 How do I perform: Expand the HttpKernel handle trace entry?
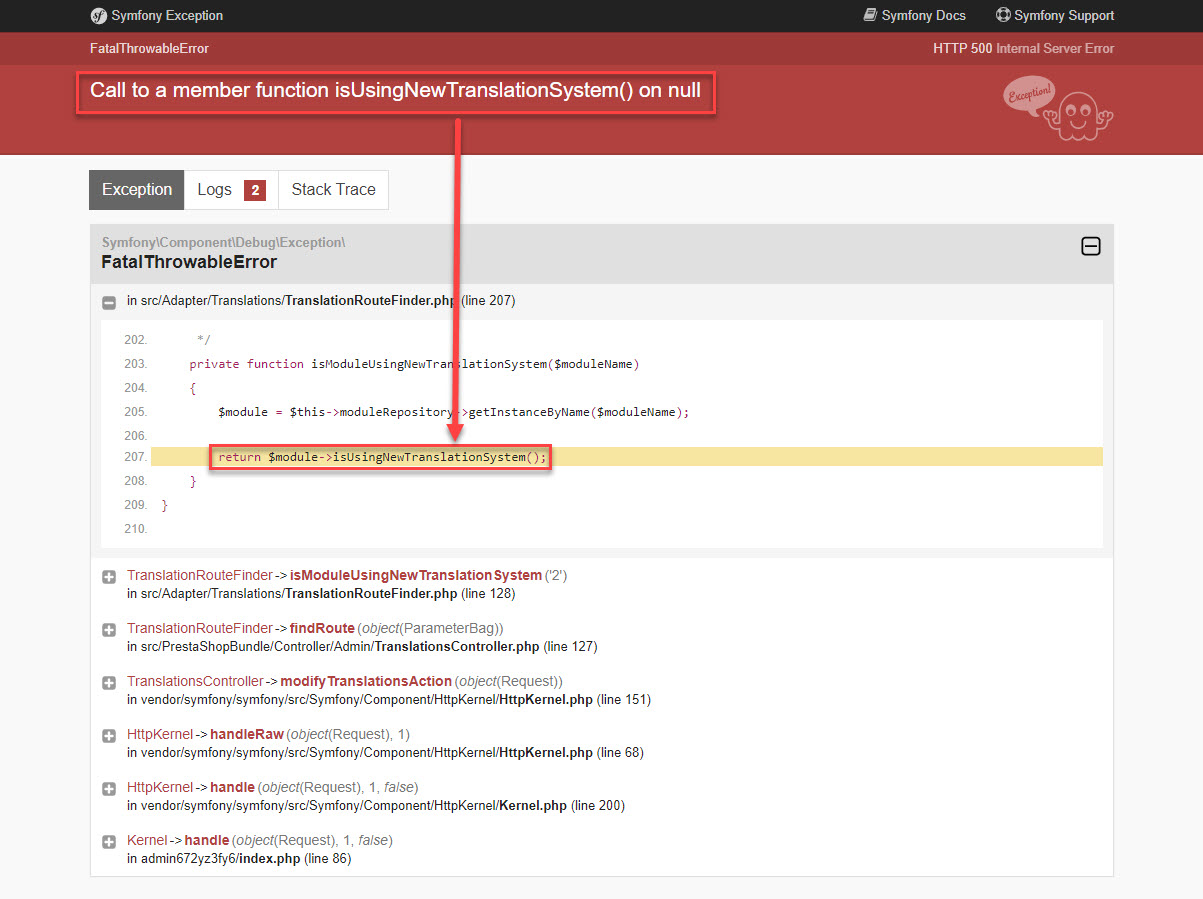click(x=109, y=789)
